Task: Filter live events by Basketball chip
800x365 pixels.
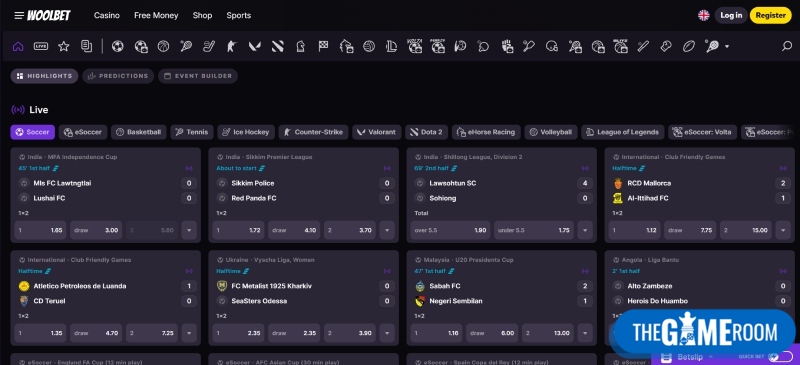Action: point(139,132)
